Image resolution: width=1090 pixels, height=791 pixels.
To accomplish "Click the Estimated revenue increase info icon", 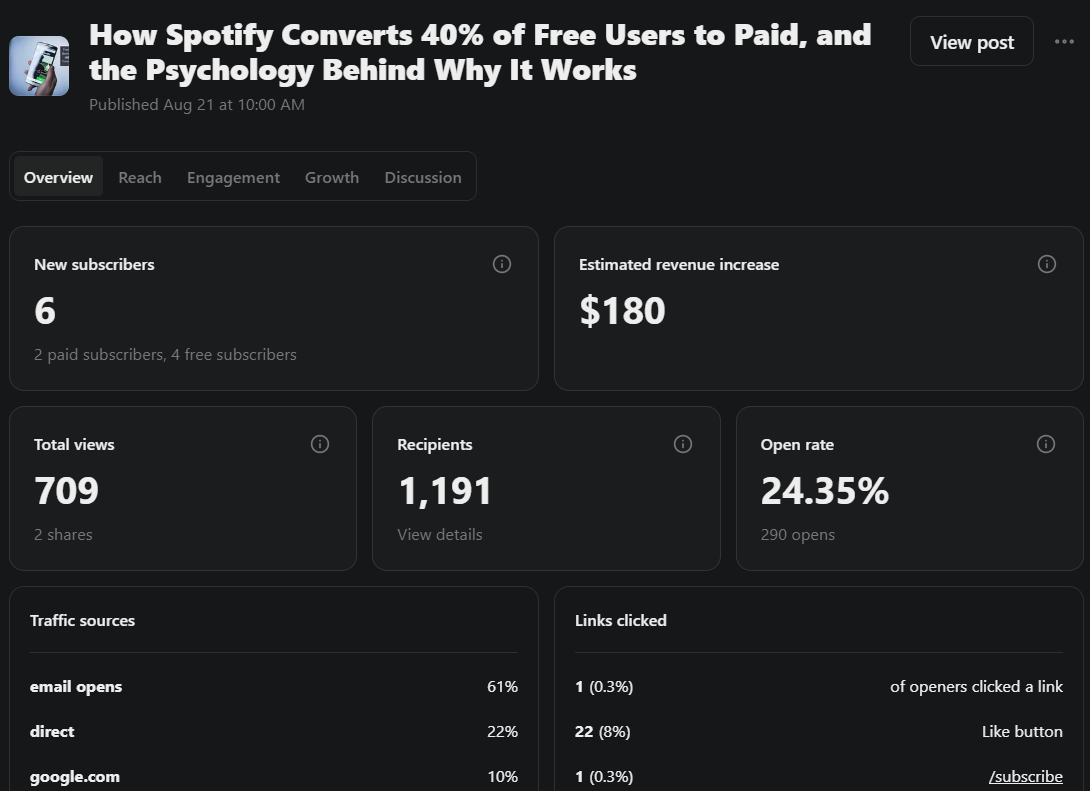I will pos(1046,264).
